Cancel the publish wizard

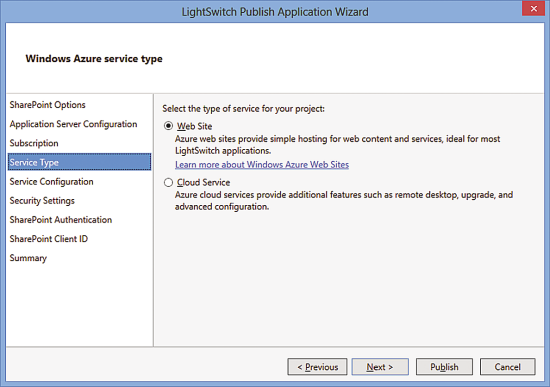[508, 367]
